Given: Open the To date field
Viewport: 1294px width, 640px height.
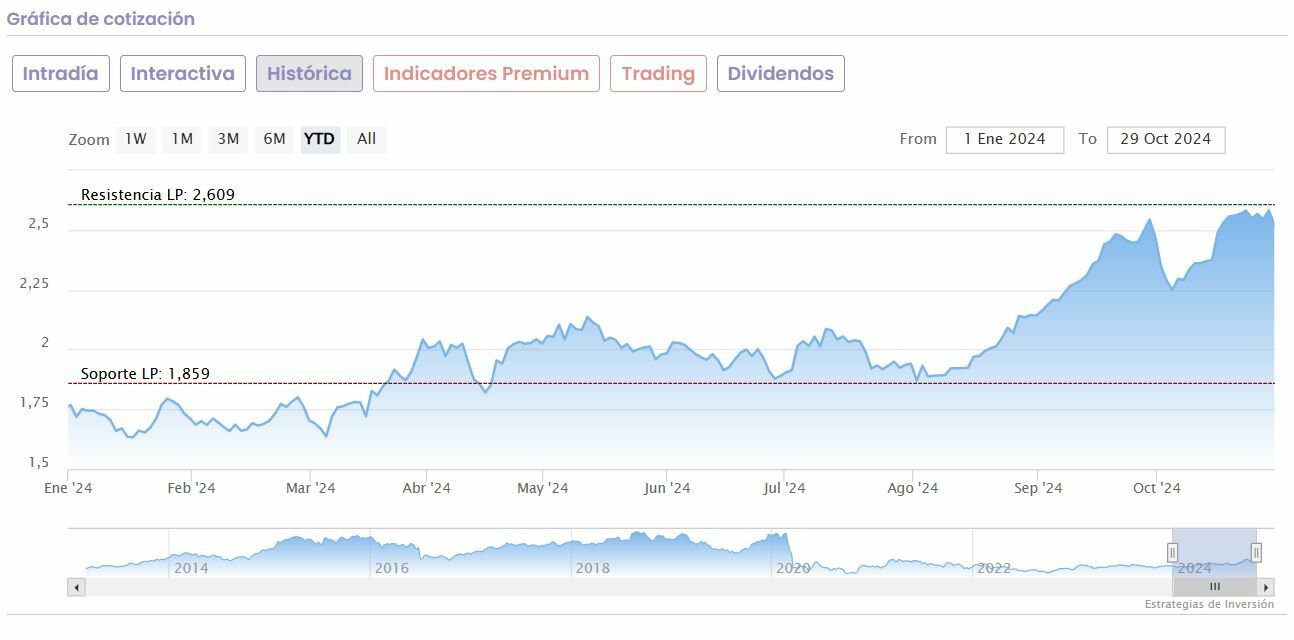Looking at the screenshot, I should click(x=1165, y=139).
